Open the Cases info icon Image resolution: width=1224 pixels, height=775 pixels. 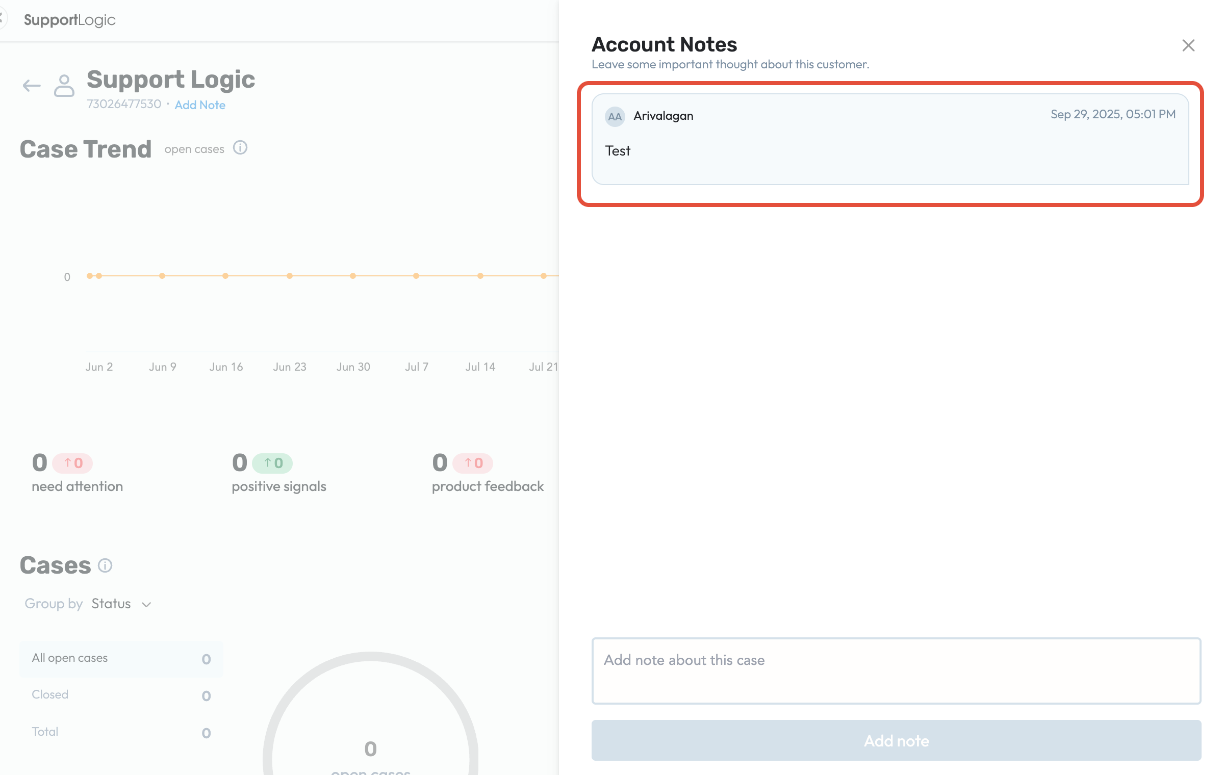[105, 565]
